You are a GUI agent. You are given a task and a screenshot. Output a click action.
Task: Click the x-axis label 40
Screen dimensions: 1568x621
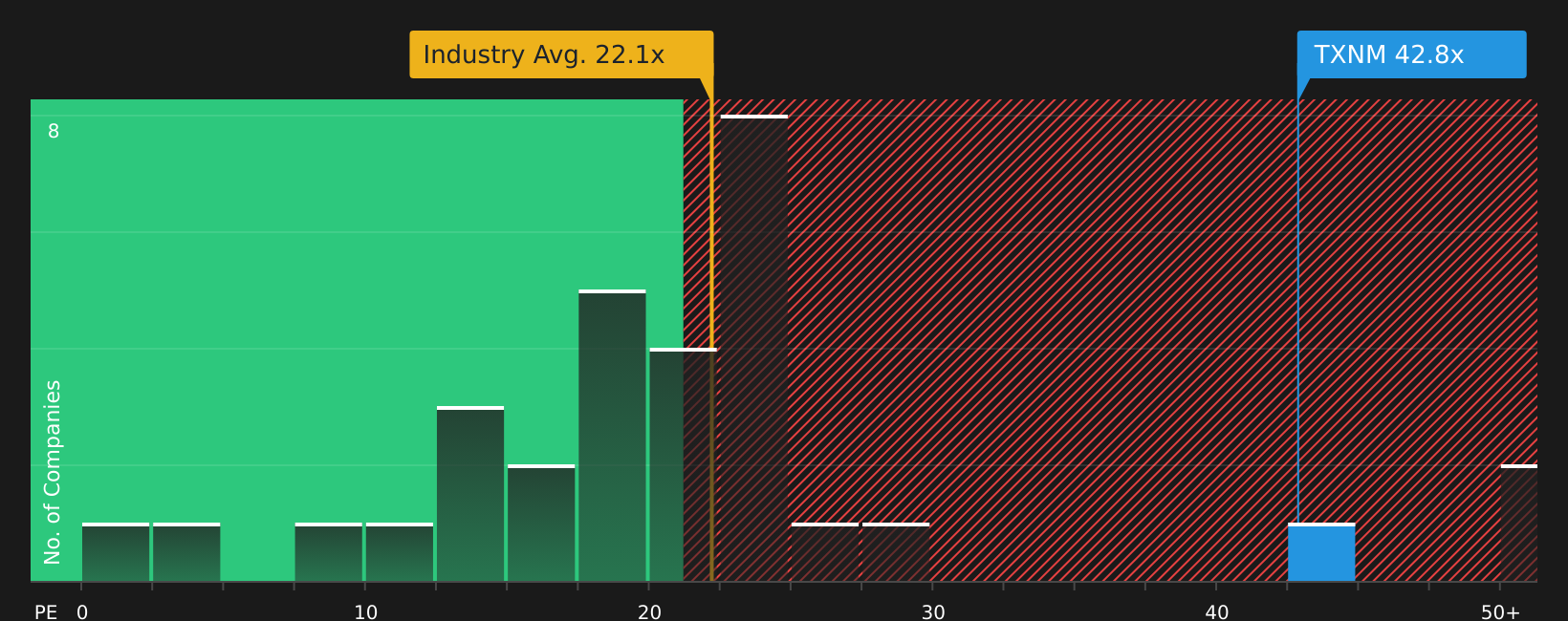[x=1217, y=612]
